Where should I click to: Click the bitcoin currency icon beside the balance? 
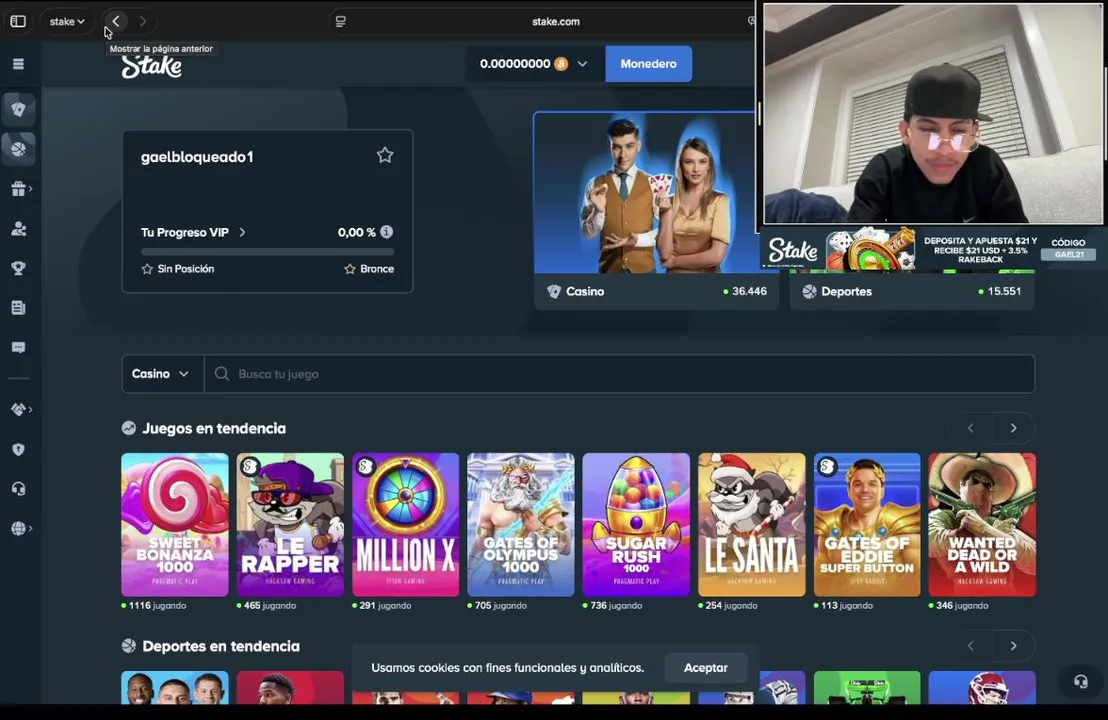(x=561, y=64)
